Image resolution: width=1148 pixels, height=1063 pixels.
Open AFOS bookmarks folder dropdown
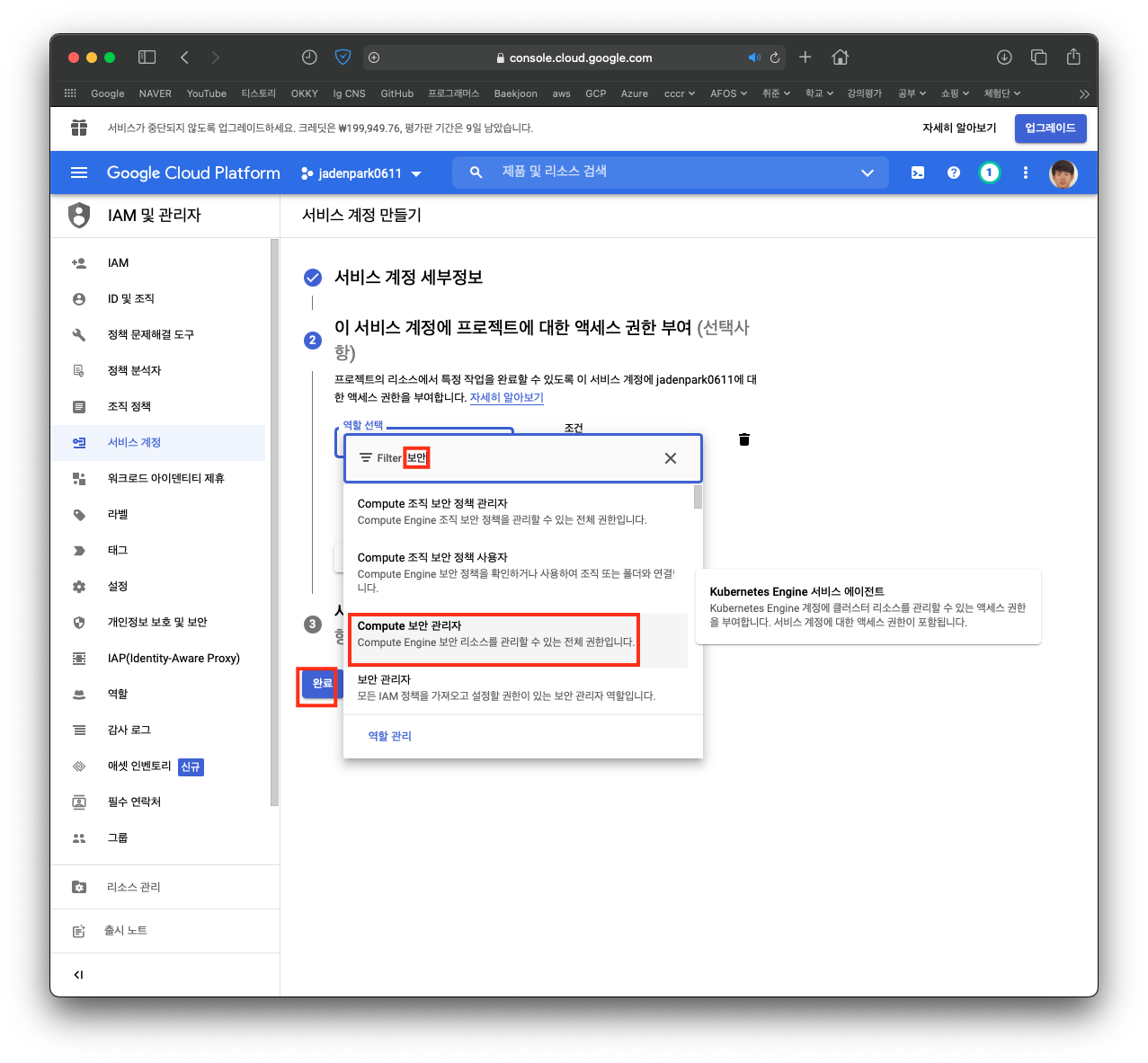[729, 93]
